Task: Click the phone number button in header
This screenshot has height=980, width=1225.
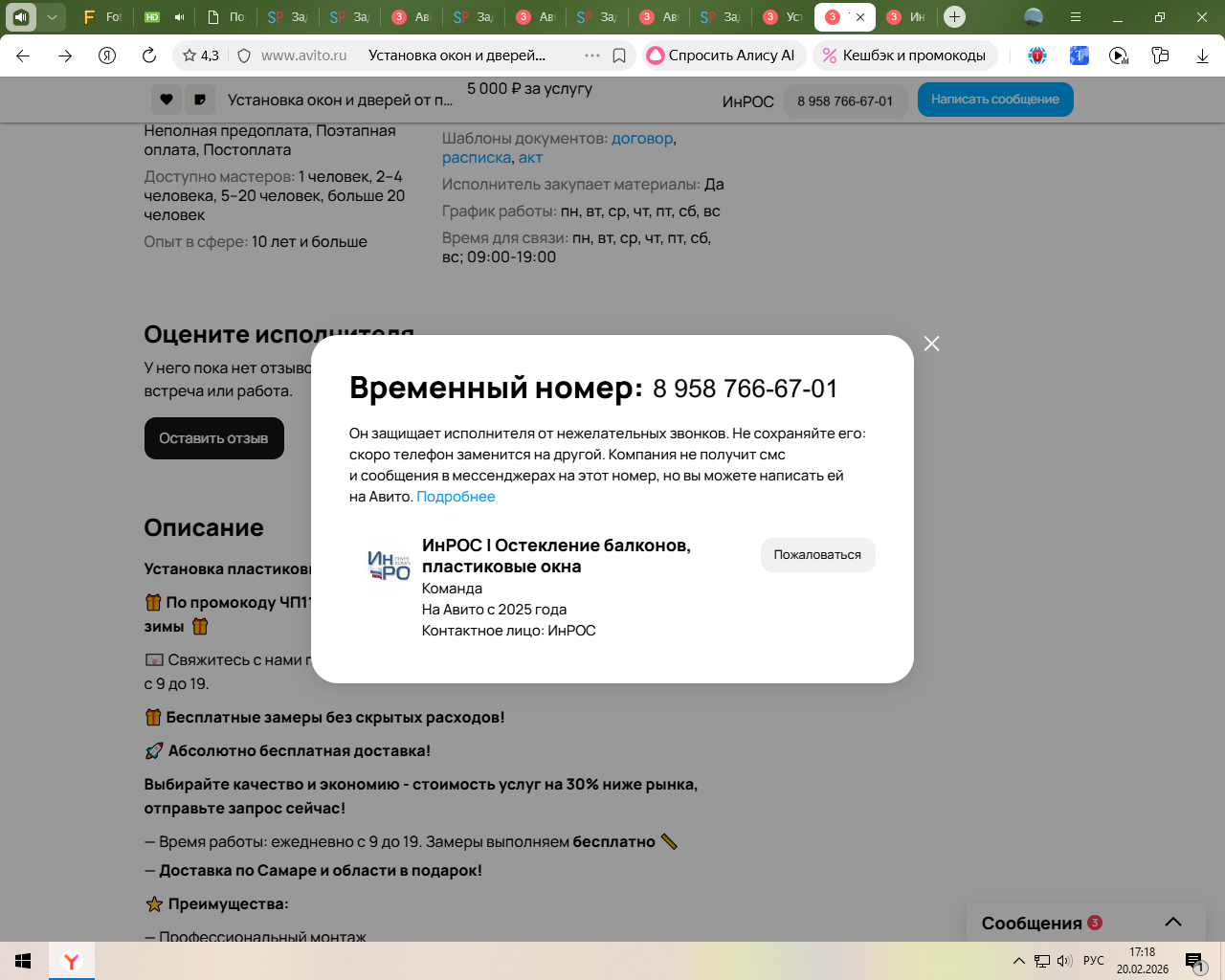Action: (845, 101)
